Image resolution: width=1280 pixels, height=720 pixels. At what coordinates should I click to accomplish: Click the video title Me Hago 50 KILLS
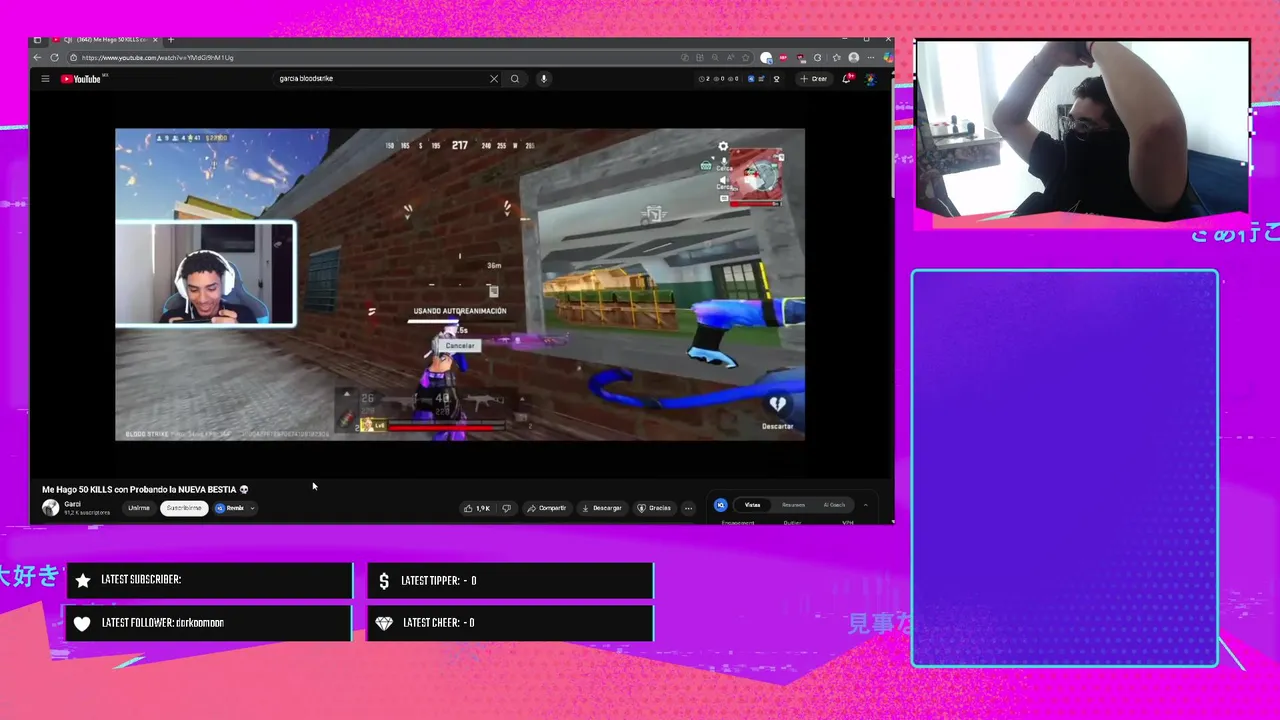point(145,489)
